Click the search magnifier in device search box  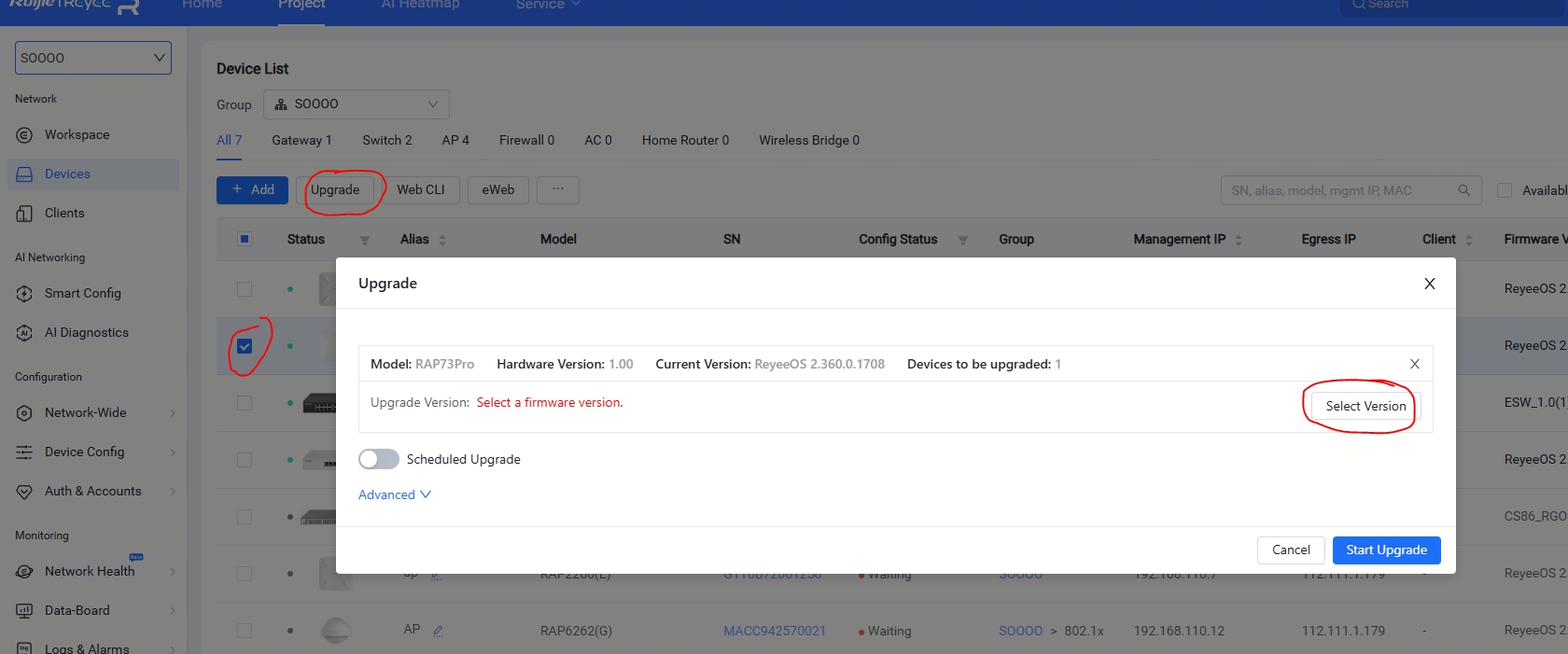click(1463, 190)
